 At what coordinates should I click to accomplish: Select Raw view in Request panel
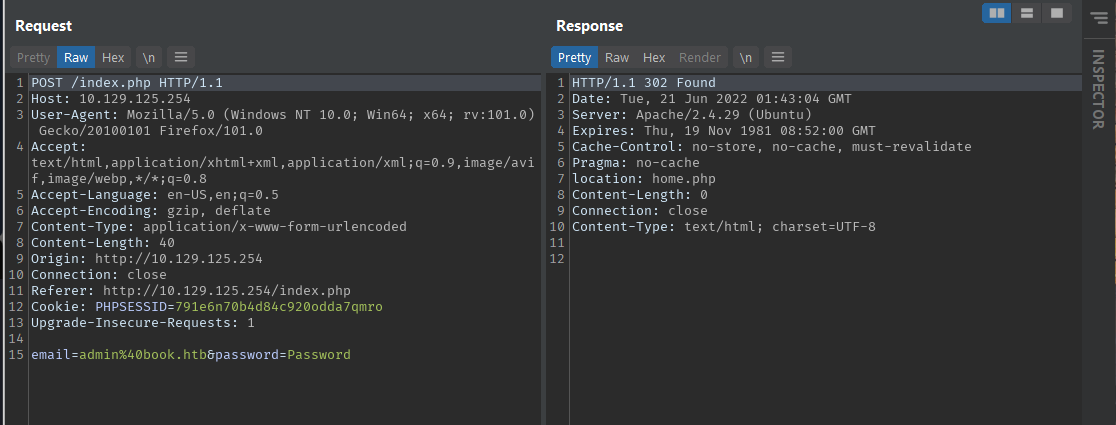tap(76, 58)
